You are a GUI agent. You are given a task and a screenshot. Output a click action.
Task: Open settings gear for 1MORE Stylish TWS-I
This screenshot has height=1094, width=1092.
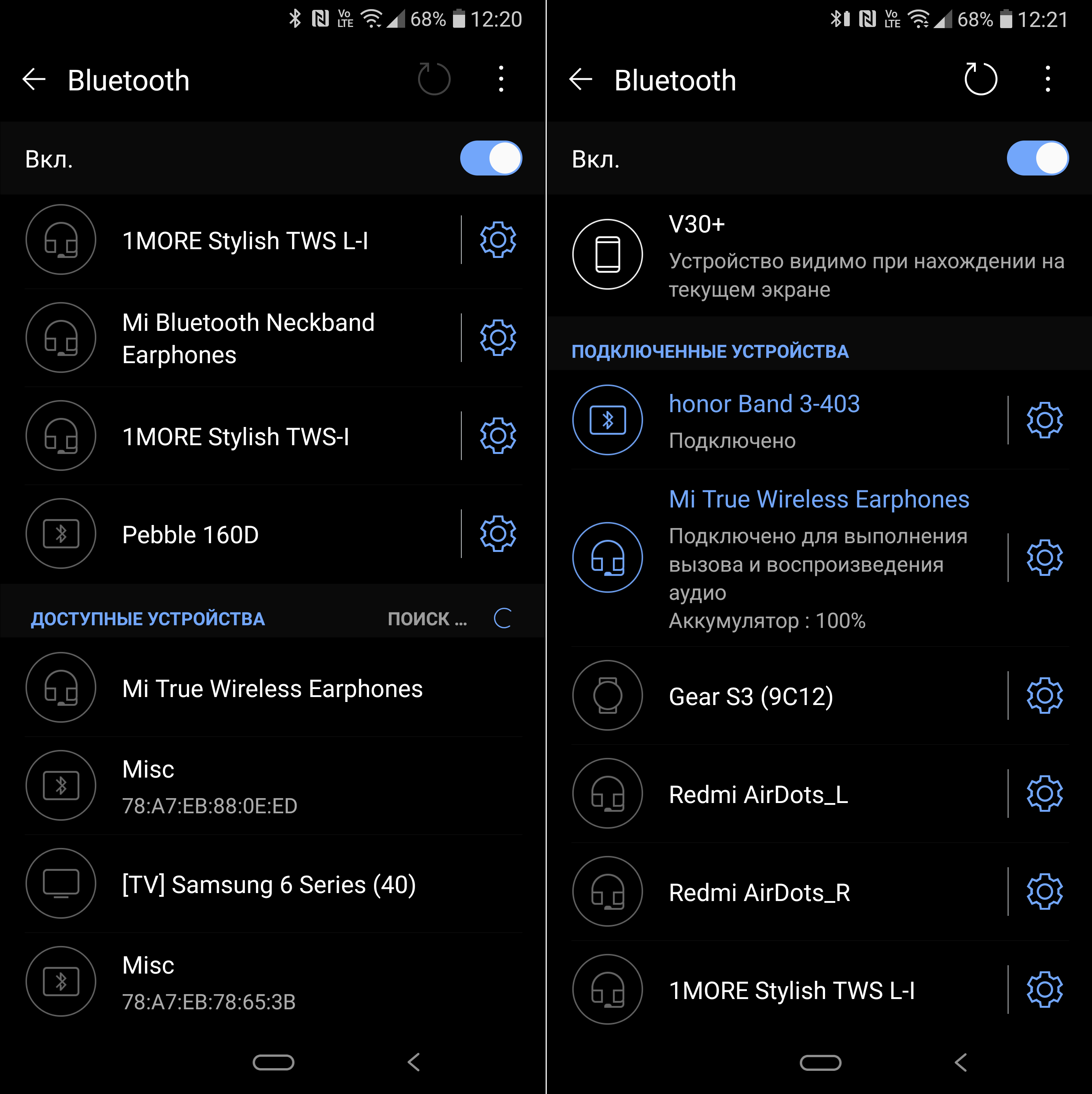(x=498, y=435)
